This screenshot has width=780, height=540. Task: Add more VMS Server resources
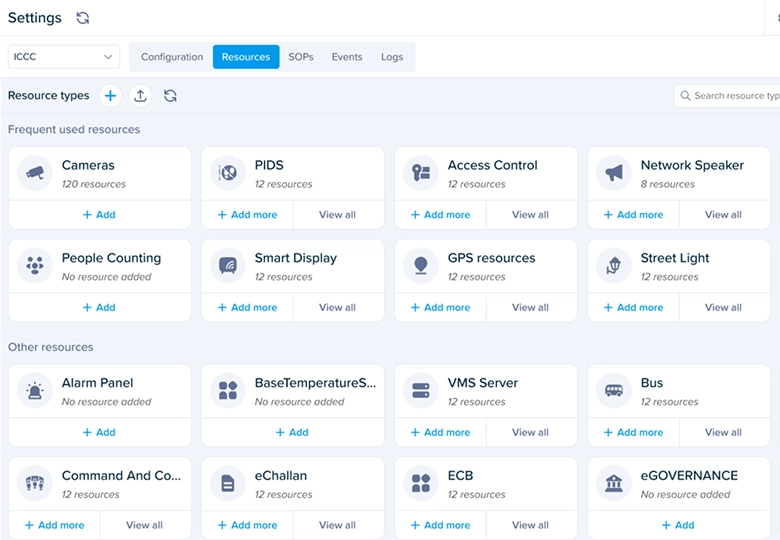[441, 433]
